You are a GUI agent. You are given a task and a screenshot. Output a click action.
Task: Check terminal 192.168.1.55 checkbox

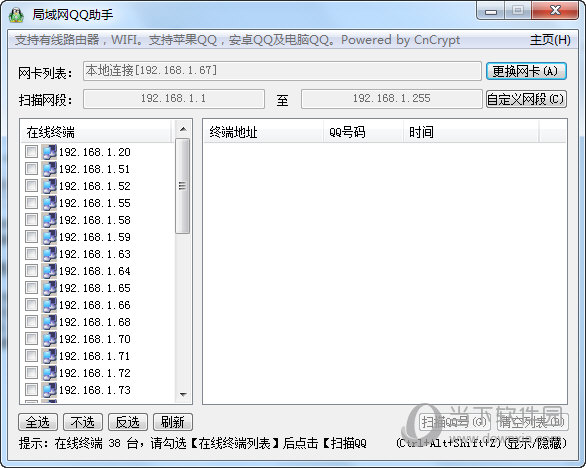point(31,203)
